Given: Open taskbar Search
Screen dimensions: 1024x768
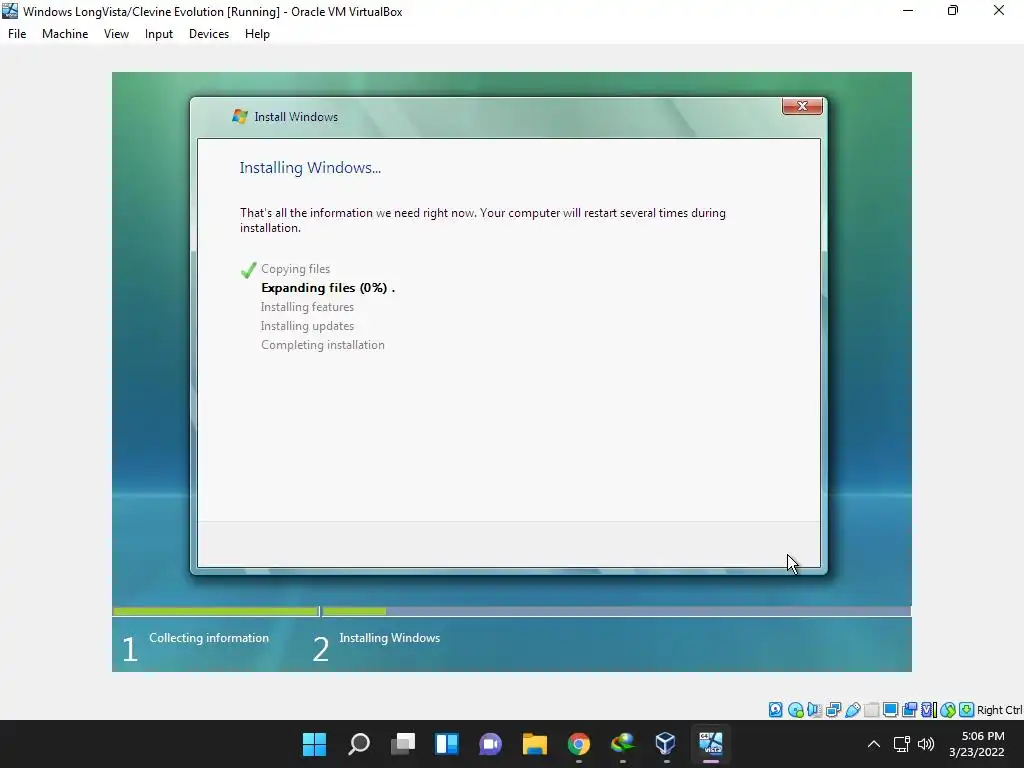Looking at the screenshot, I should tap(359, 744).
